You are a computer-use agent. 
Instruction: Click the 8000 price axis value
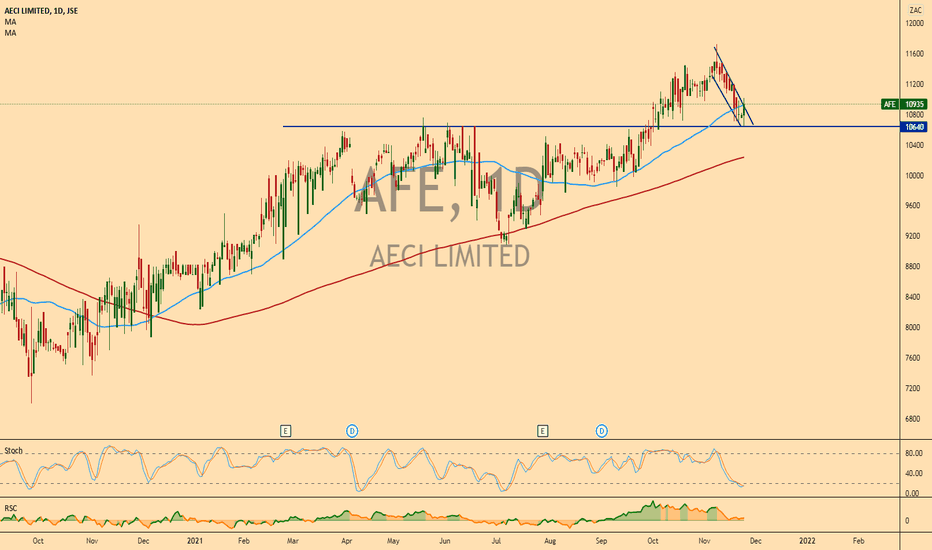tap(914, 328)
